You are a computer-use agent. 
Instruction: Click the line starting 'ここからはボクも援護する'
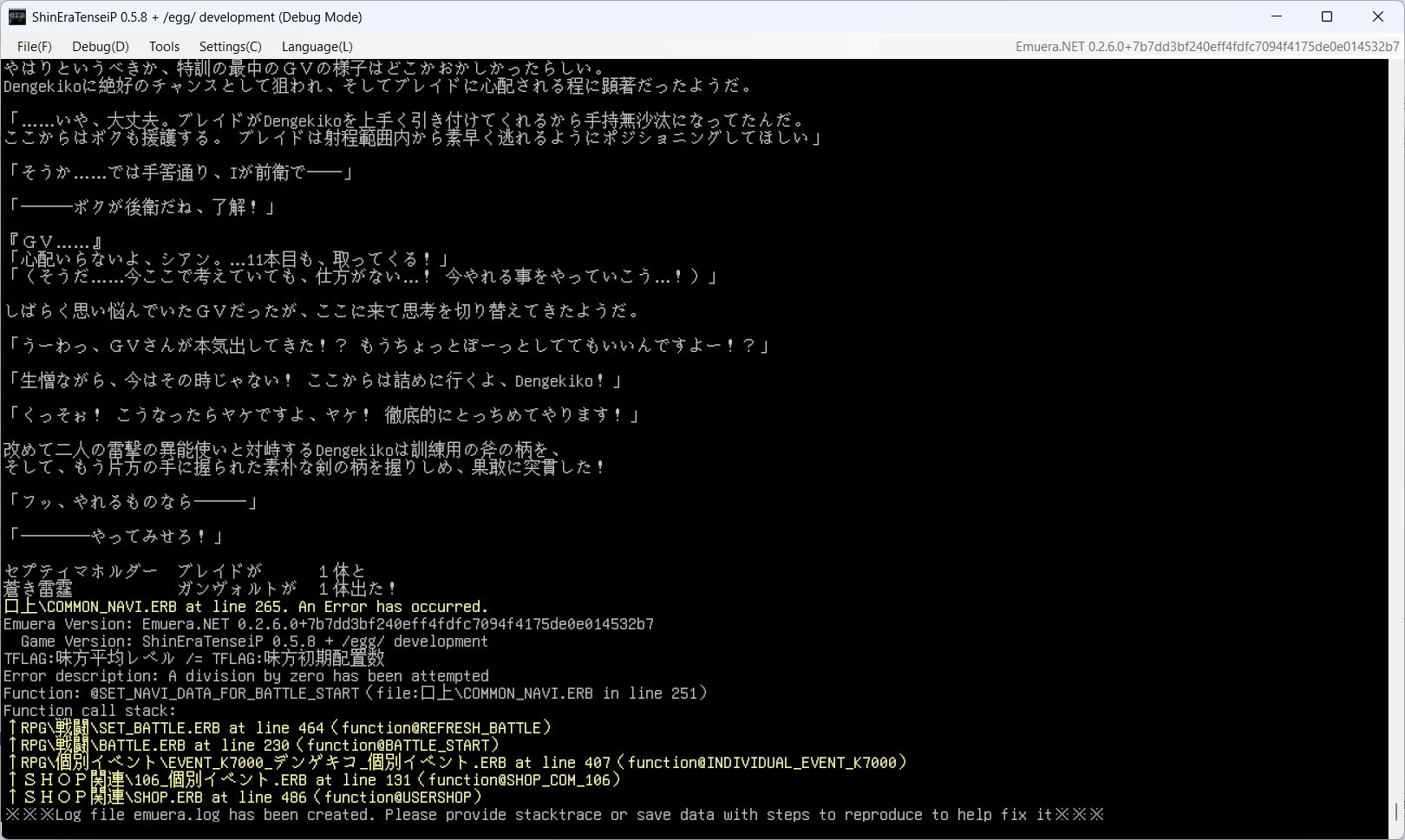click(x=414, y=138)
